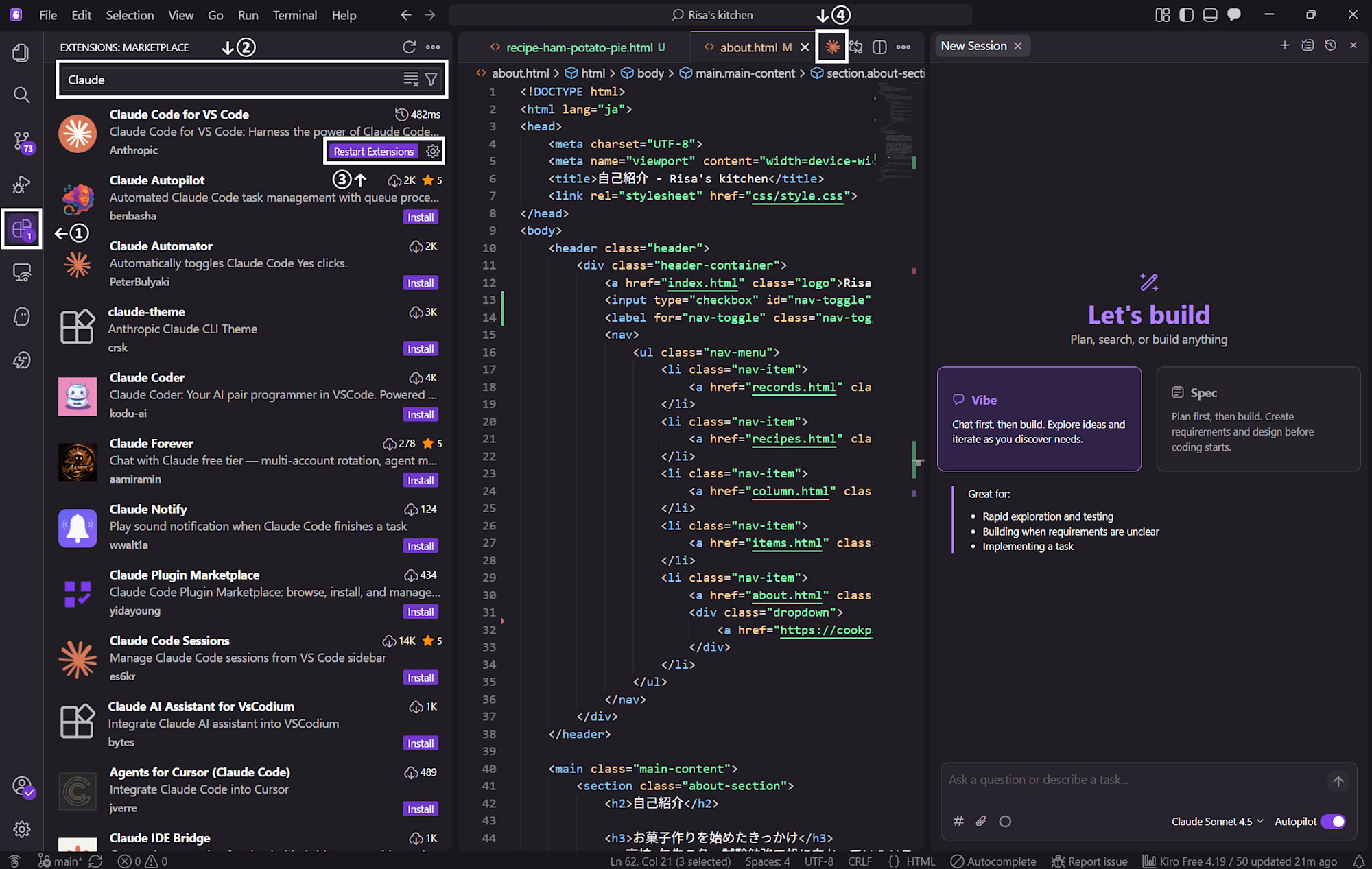Click the split editor right icon
Screen dimensions: 1372x869
tap(879, 47)
